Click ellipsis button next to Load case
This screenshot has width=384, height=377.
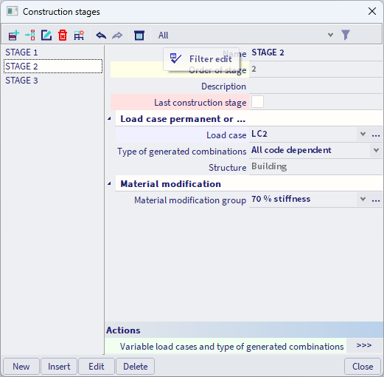pos(376,135)
